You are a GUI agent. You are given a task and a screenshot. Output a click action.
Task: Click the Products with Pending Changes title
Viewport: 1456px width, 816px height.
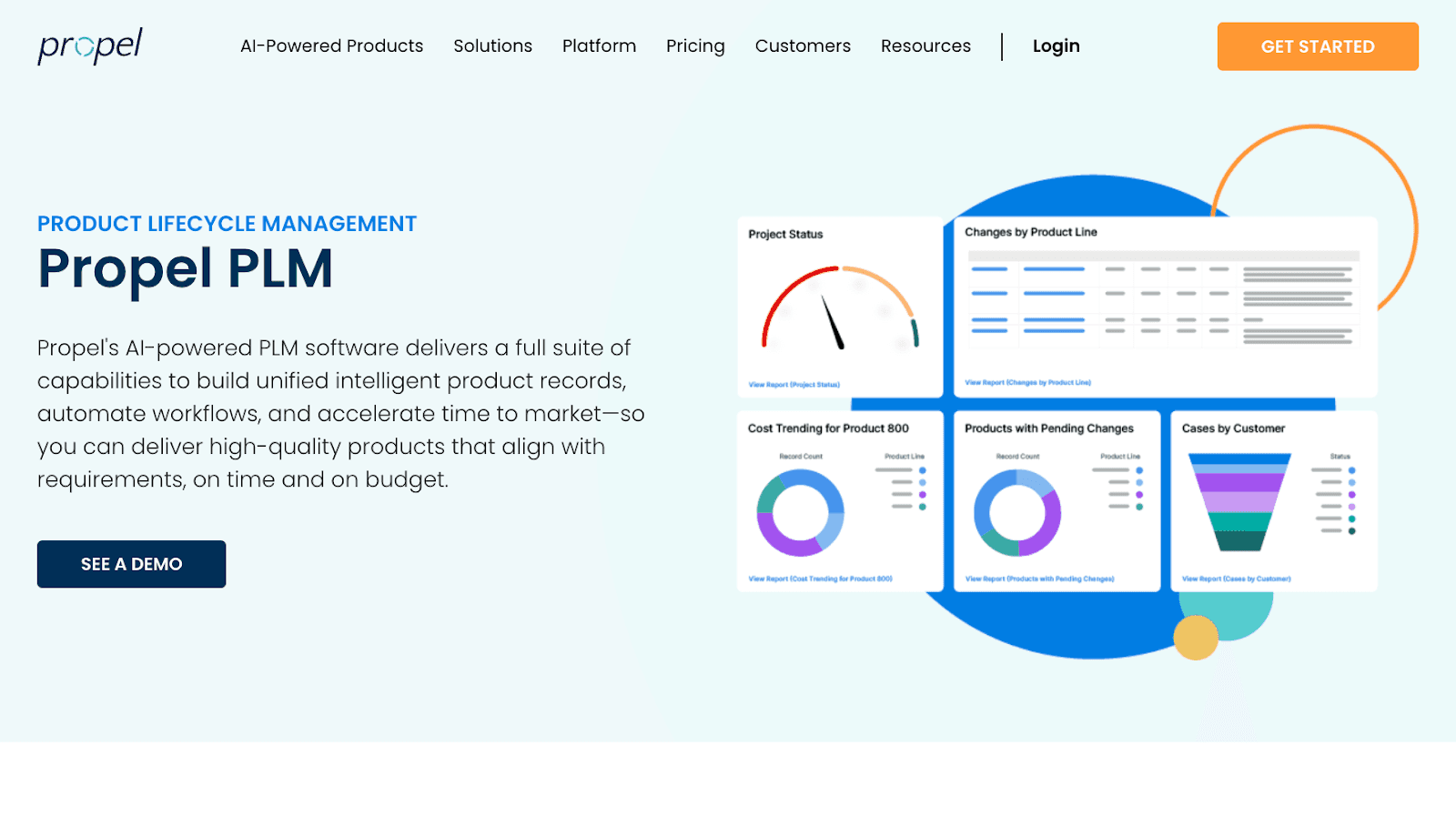click(x=1049, y=428)
